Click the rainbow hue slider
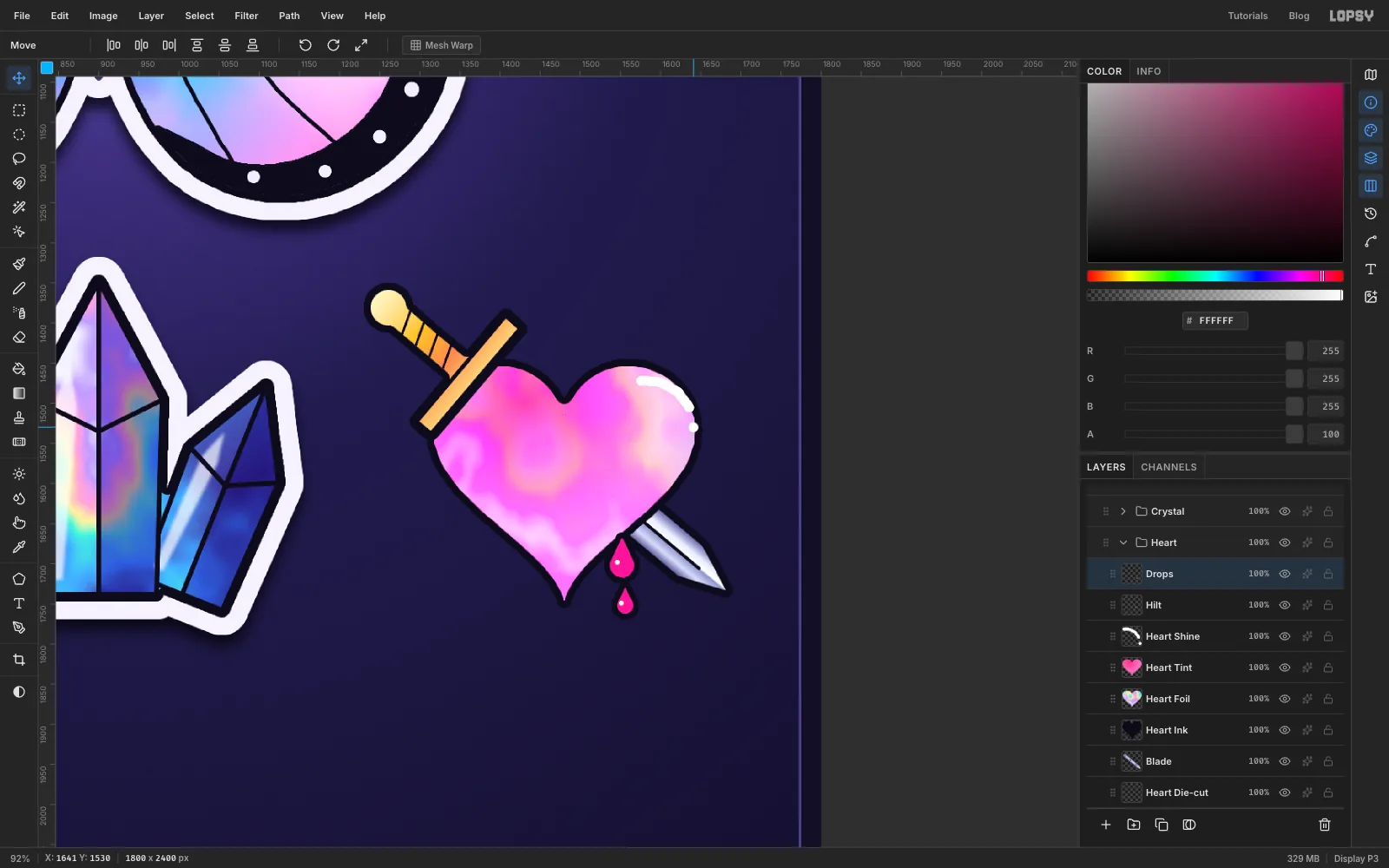 pyautogui.click(x=1215, y=276)
